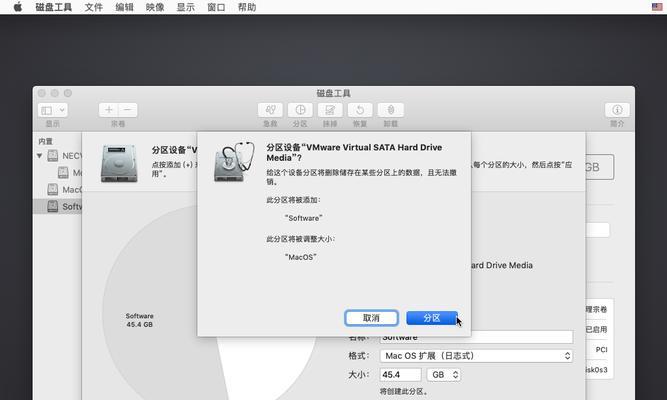Image resolution: width=667 pixels, height=400 pixels.
Task: Open the Apple menu
Action: [17, 7]
